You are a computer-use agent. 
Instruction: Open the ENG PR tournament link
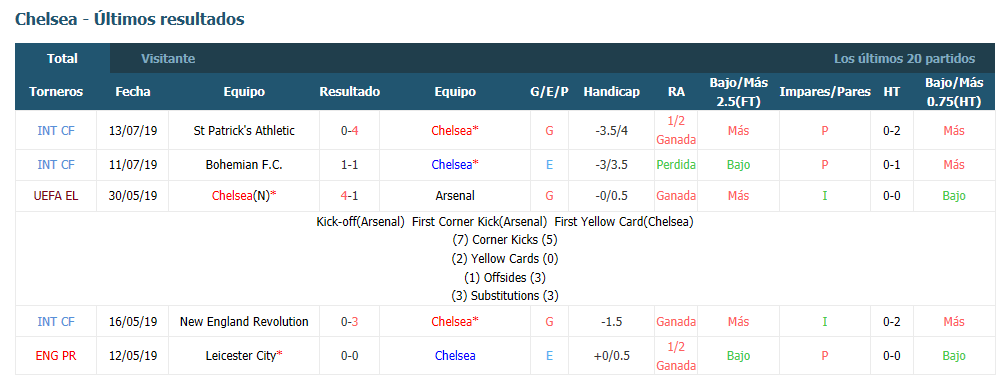(x=56, y=355)
